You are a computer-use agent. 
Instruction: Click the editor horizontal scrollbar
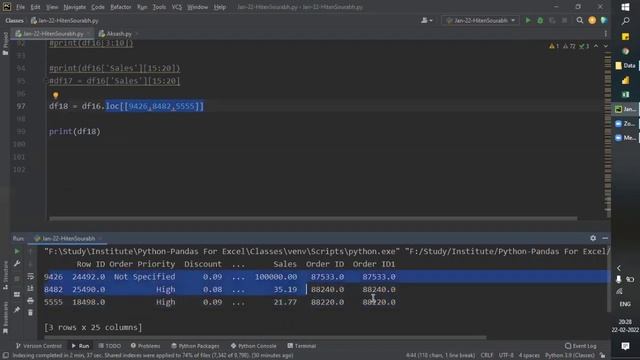[x=313, y=218]
